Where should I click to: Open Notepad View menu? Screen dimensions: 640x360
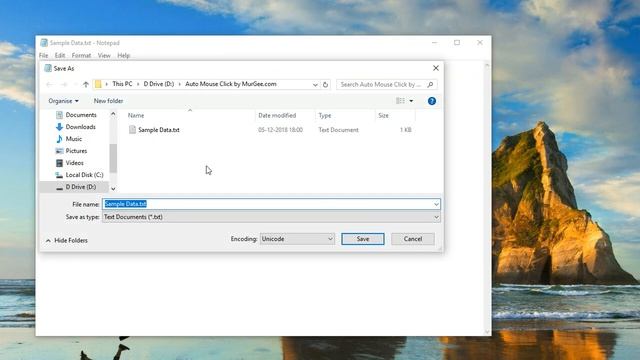104,55
